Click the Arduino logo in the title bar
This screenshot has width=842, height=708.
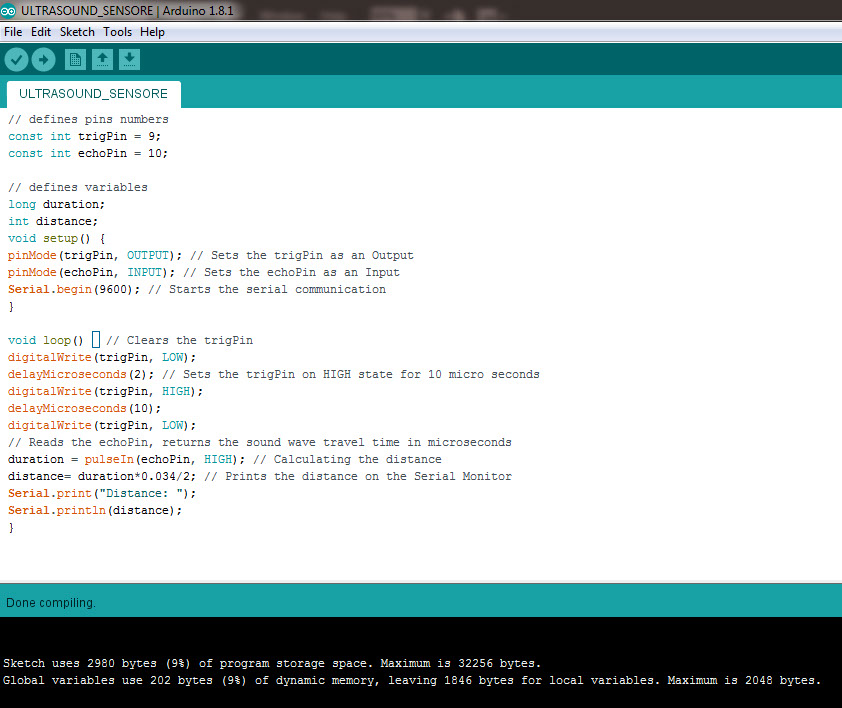click(8, 11)
